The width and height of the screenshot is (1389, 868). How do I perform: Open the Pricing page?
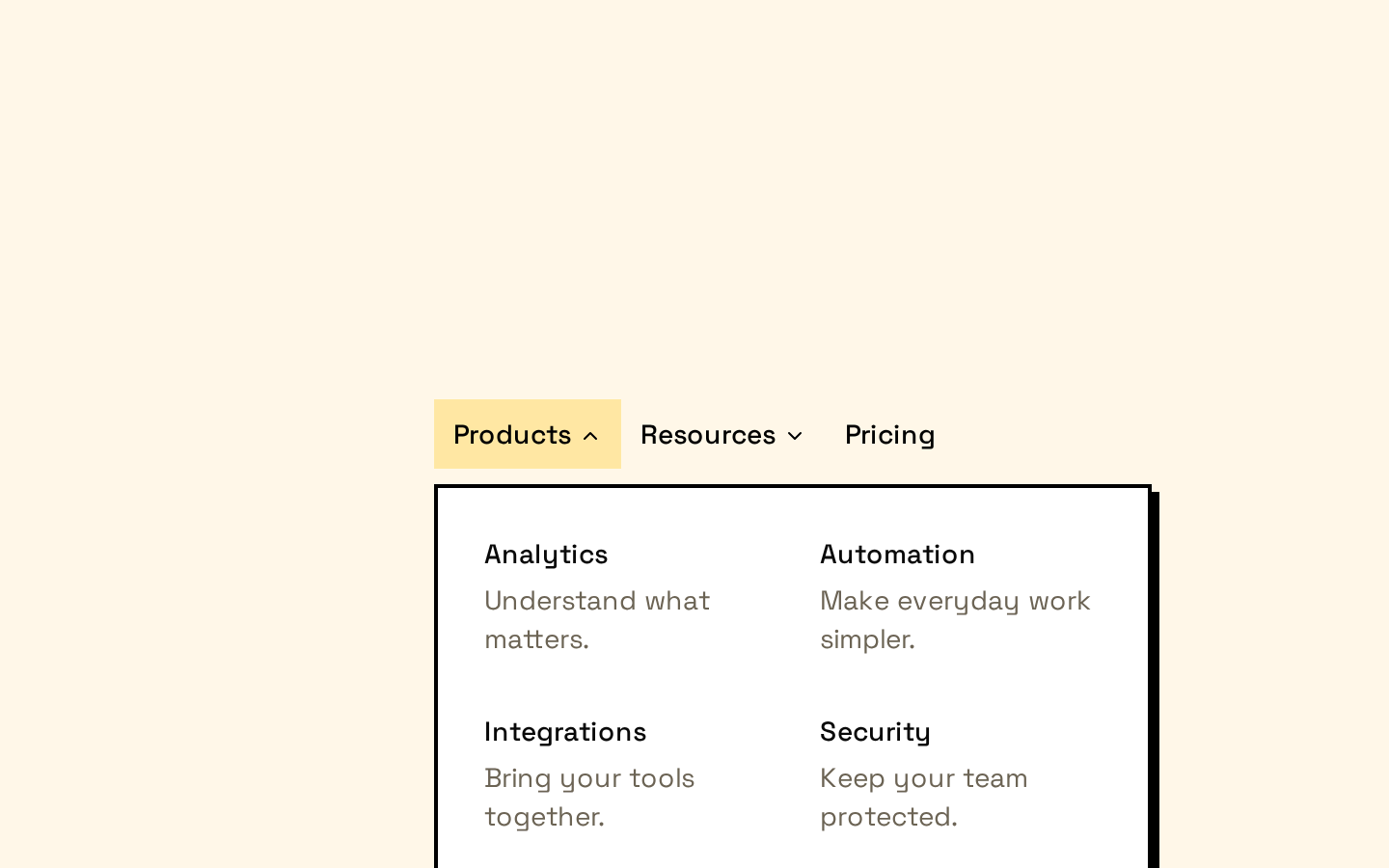(x=889, y=434)
